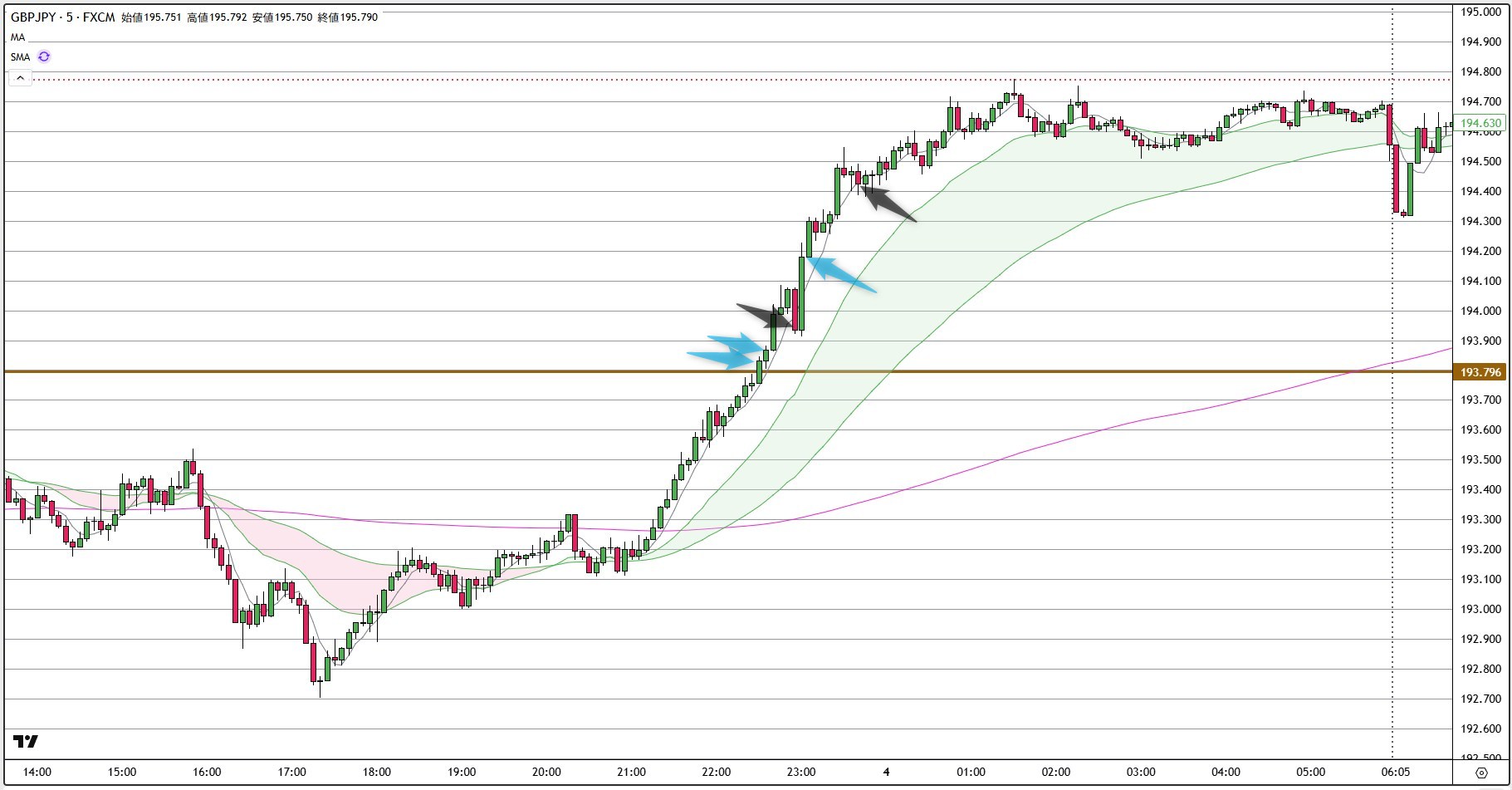The width and height of the screenshot is (1512, 790).
Task: Click the green 194.630 current price label
Action: (x=1480, y=123)
